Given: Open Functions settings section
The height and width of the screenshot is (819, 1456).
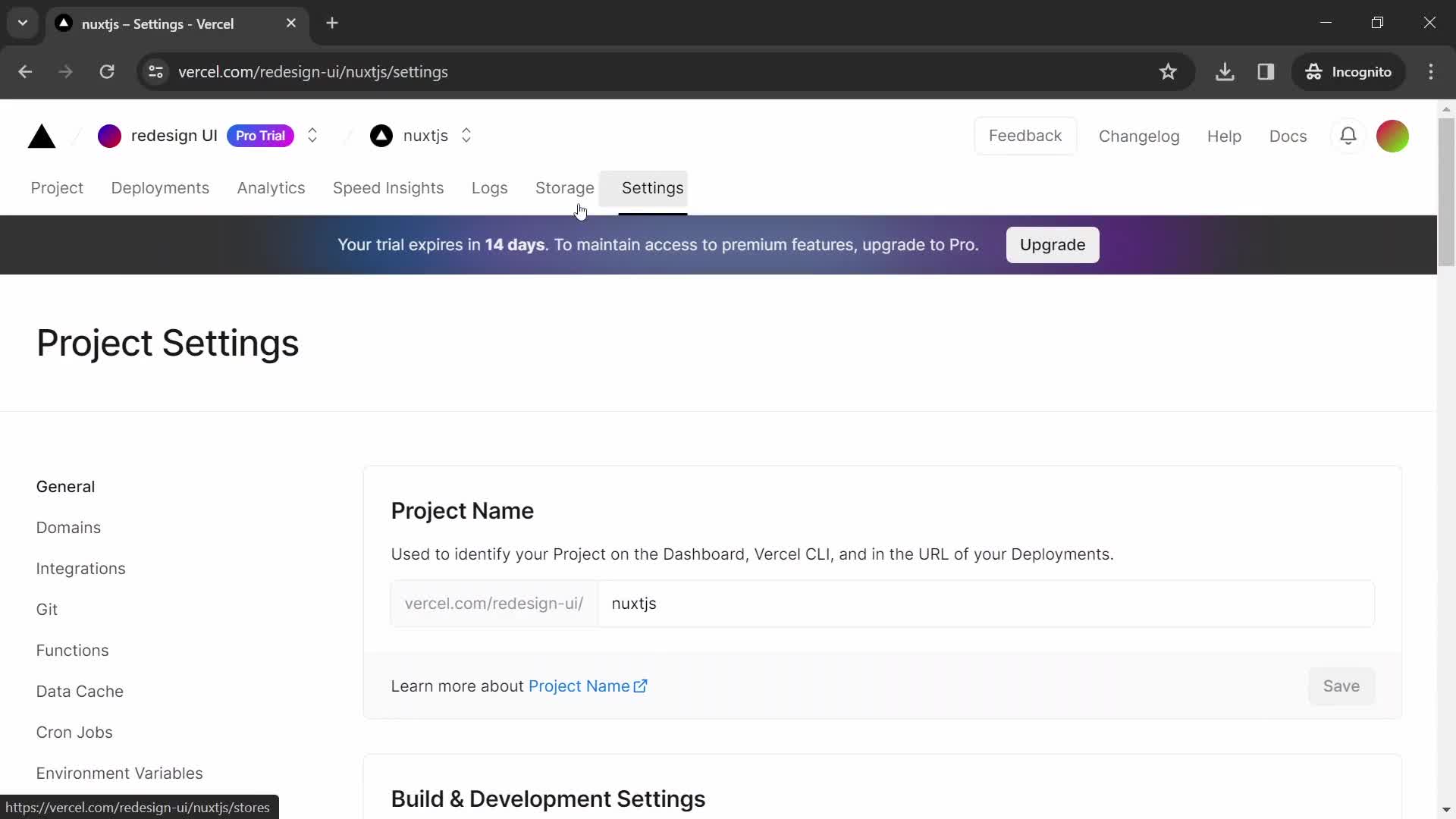Looking at the screenshot, I should pyautogui.click(x=72, y=651).
